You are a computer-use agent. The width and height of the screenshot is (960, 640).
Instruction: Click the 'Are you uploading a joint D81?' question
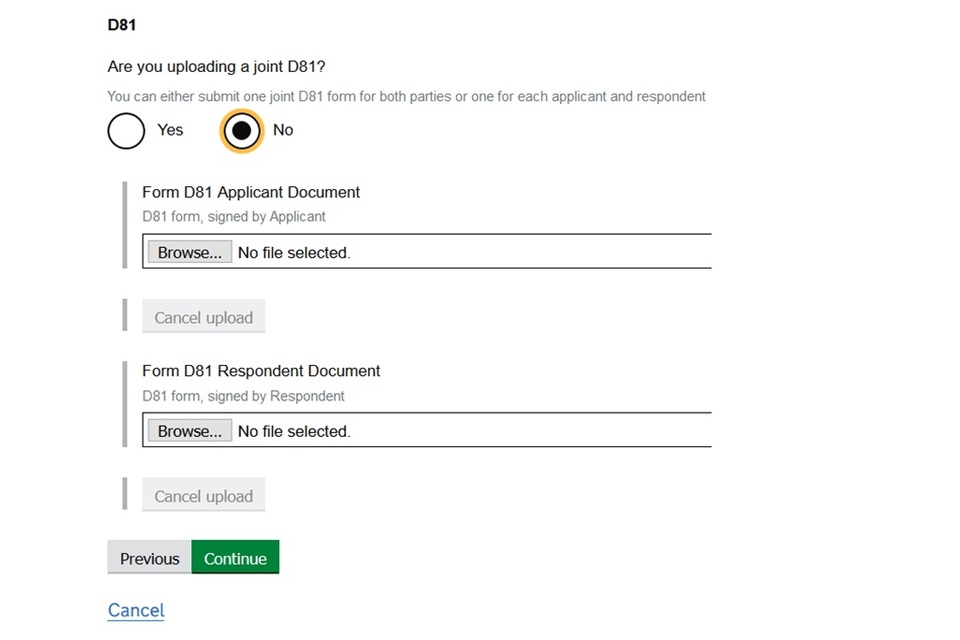pos(216,67)
